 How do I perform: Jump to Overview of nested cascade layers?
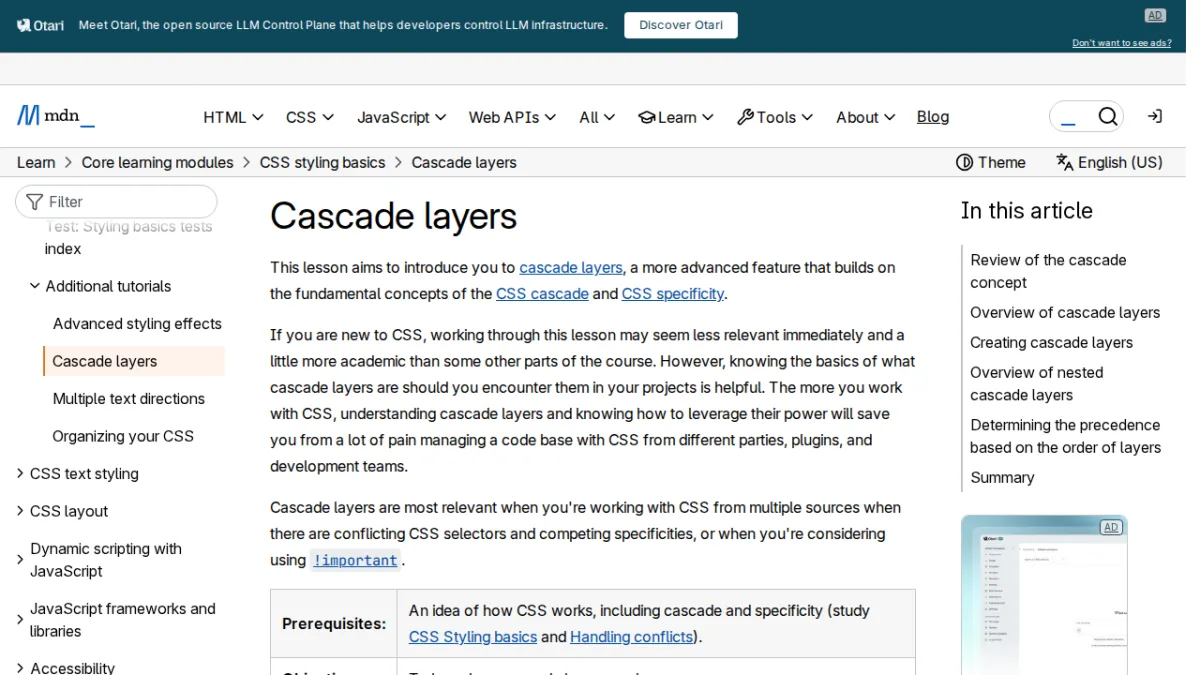tap(1037, 384)
